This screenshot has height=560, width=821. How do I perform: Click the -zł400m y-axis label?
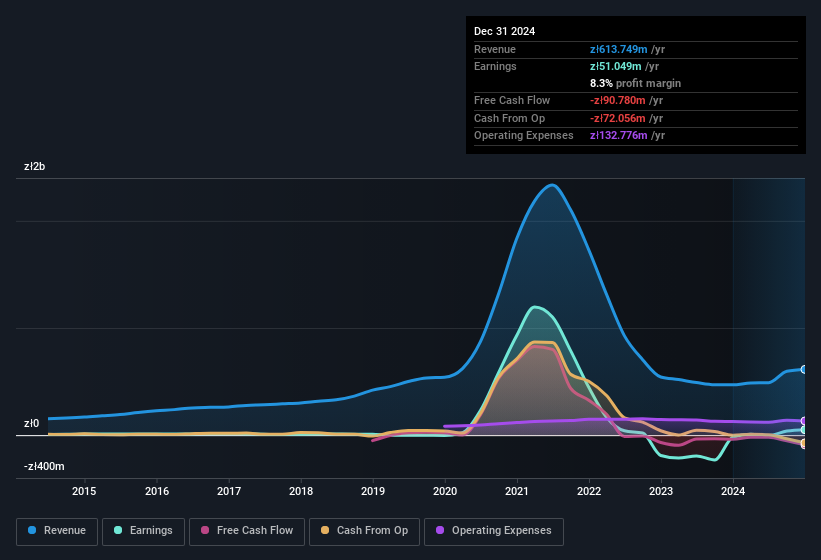(44, 466)
